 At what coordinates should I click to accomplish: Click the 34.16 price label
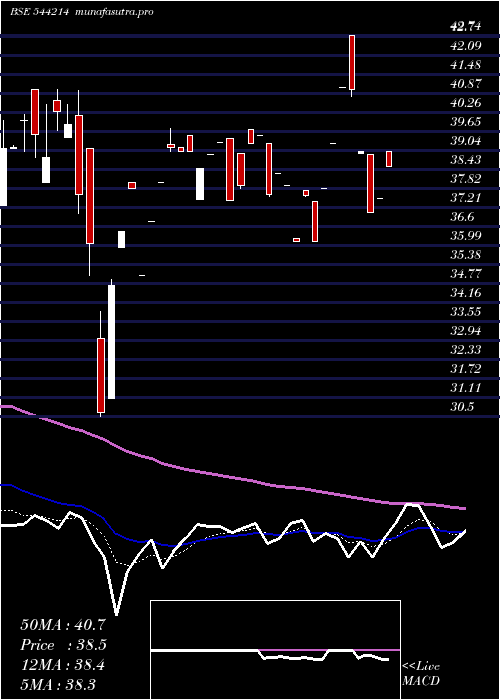click(x=466, y=293)
